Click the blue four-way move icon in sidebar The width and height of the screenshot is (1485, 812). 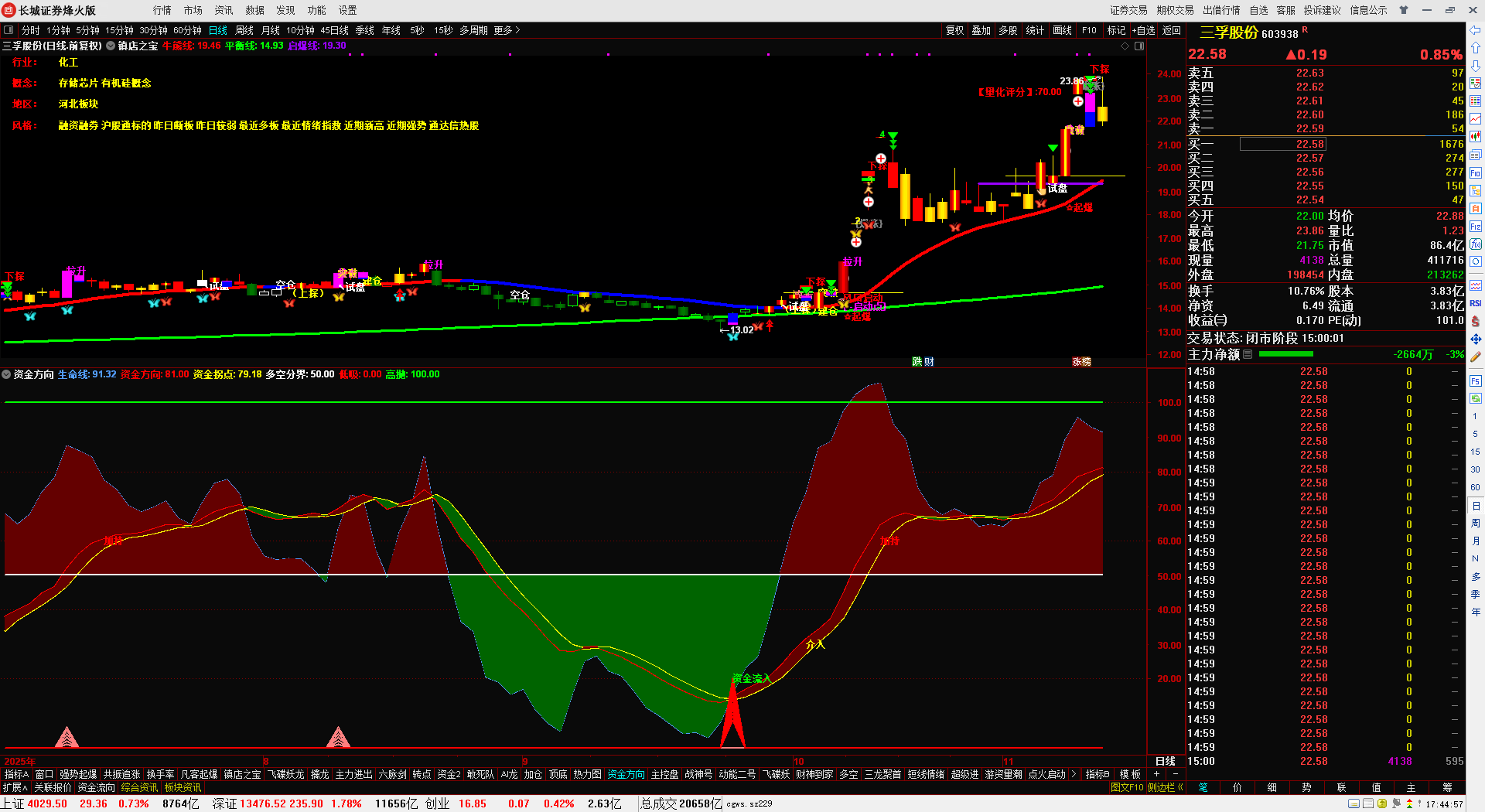click(1476, 339)
